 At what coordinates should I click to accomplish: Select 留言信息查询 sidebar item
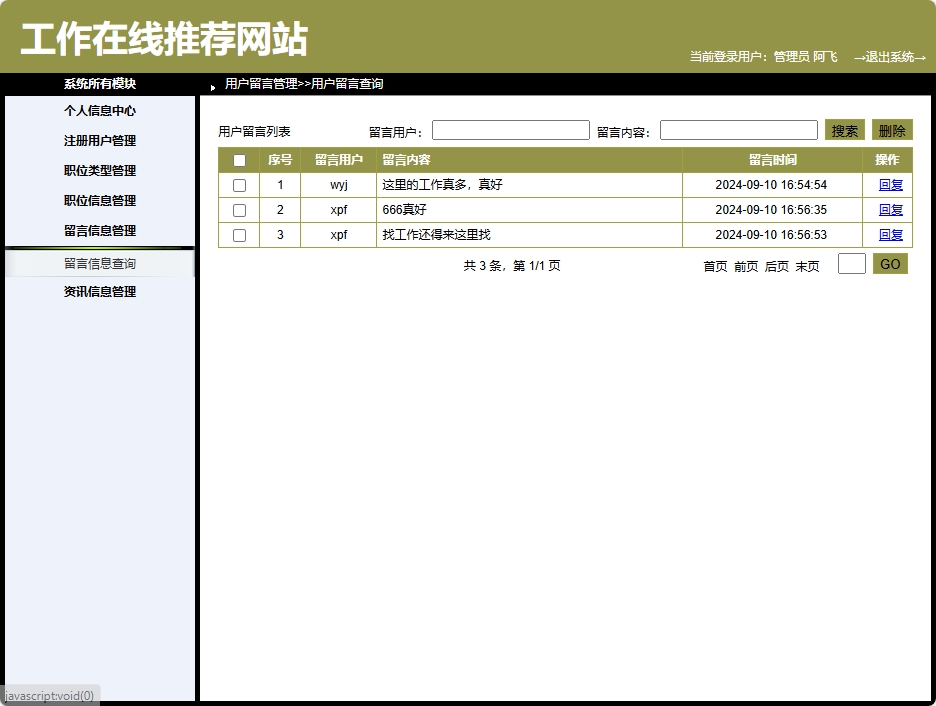(102, 262)
